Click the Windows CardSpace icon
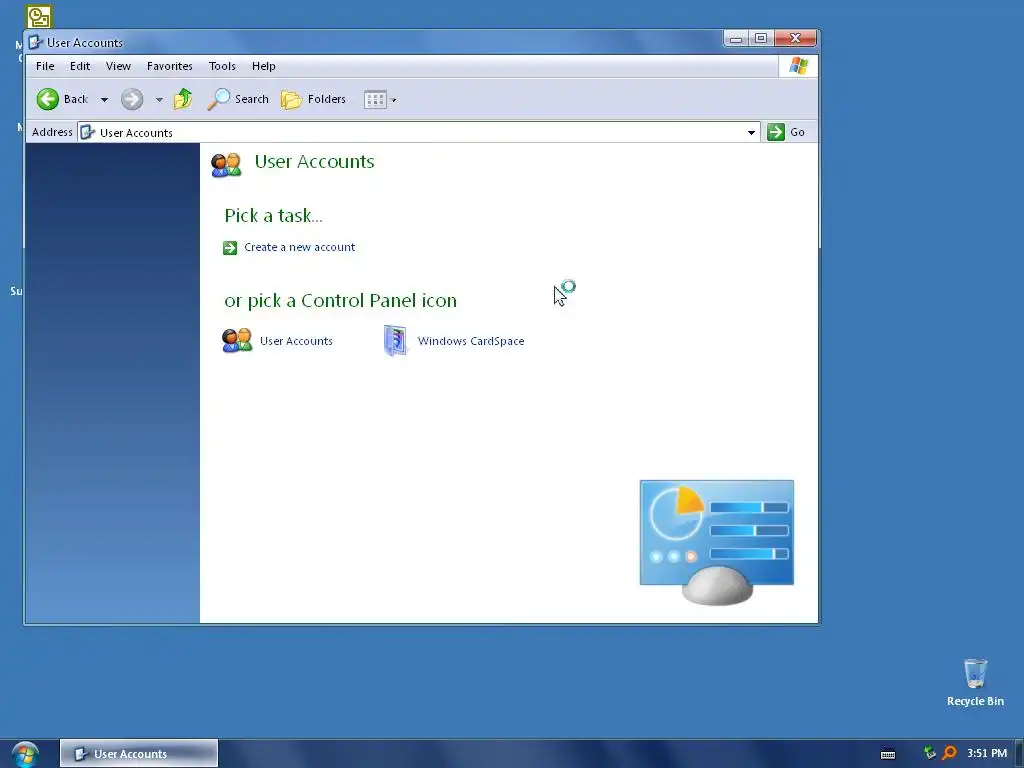Viewport: 1024px width, 768px height. 395,340
